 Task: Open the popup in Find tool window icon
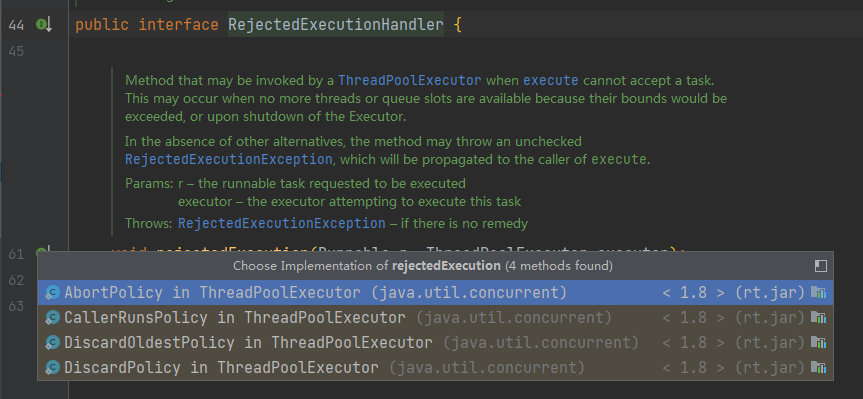coord(820,266)
